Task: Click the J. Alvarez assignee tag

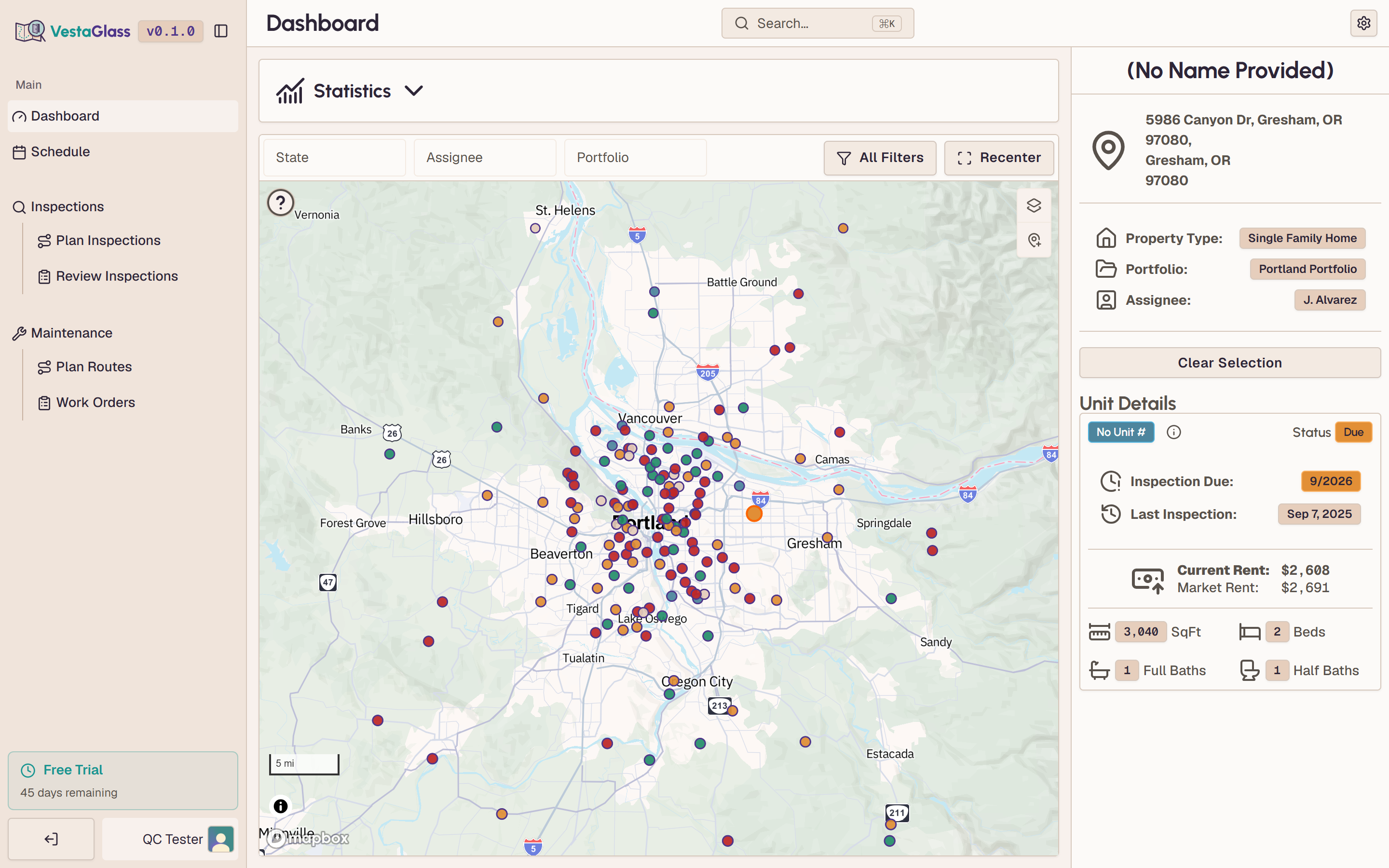Action: coord(1330,300)
